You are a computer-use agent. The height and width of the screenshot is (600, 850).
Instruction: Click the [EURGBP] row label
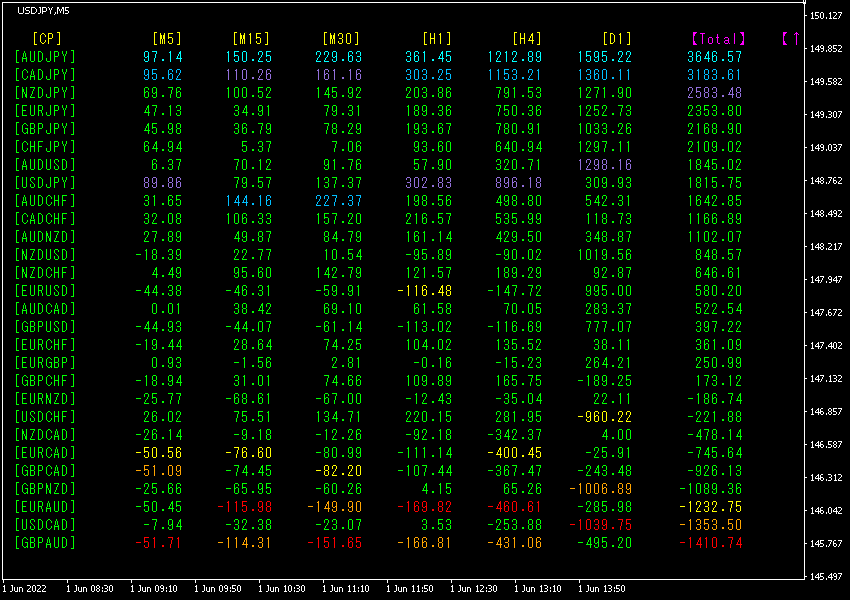pyautogui.click(x=45, y=363)
